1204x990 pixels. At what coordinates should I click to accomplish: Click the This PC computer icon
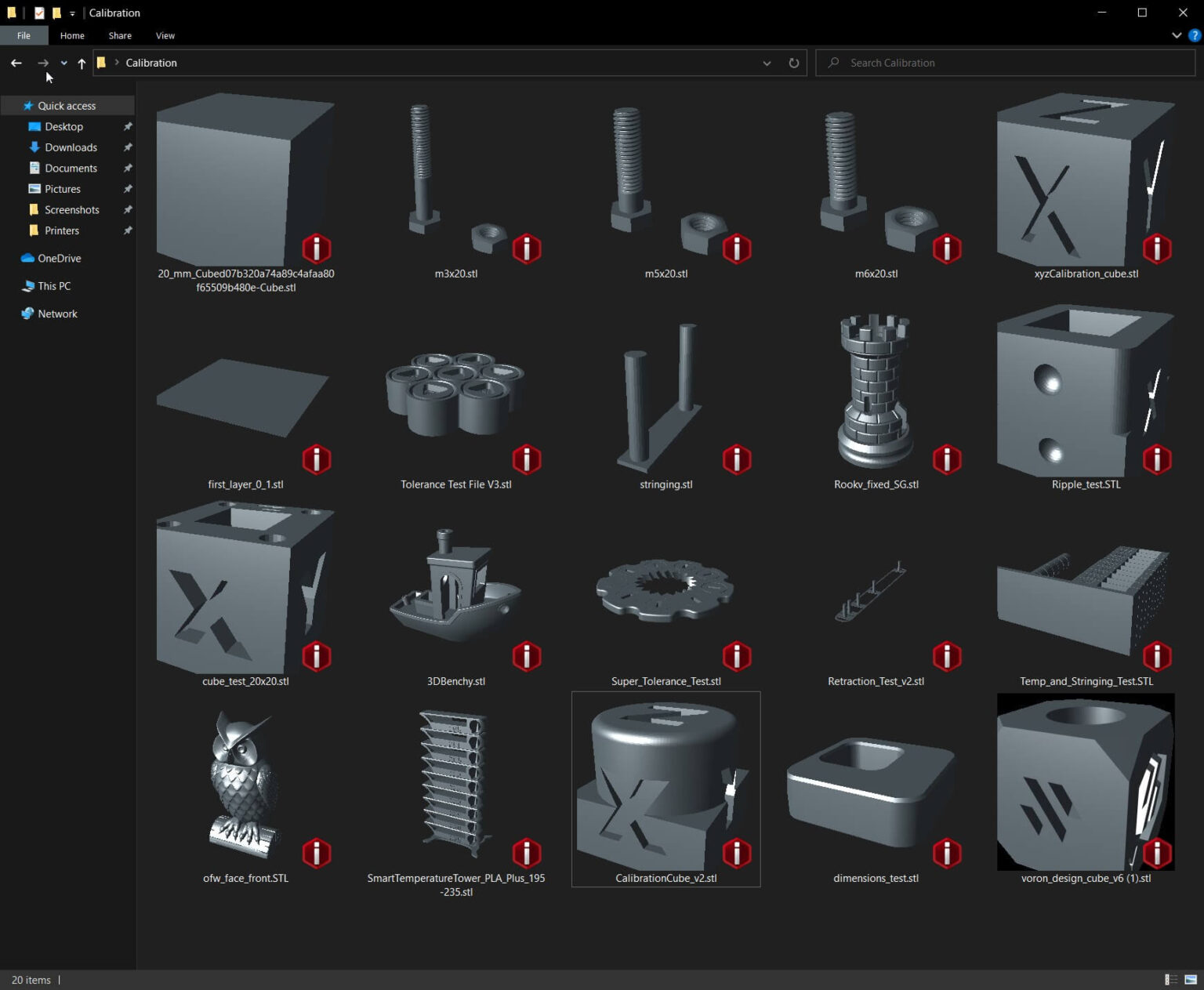coord(28,286)
